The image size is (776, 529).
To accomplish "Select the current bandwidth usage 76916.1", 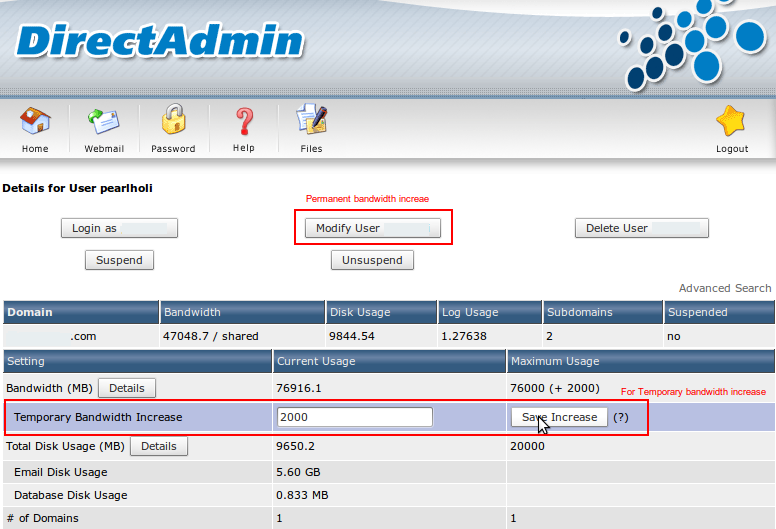I will [x=299, y=388].
